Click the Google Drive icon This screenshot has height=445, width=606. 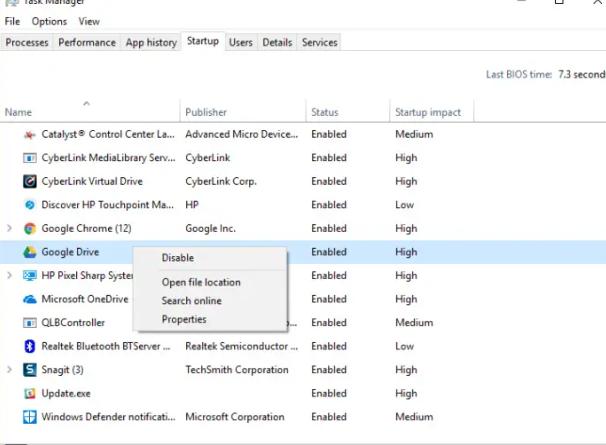pyautogui.click(x=30, y=252)
